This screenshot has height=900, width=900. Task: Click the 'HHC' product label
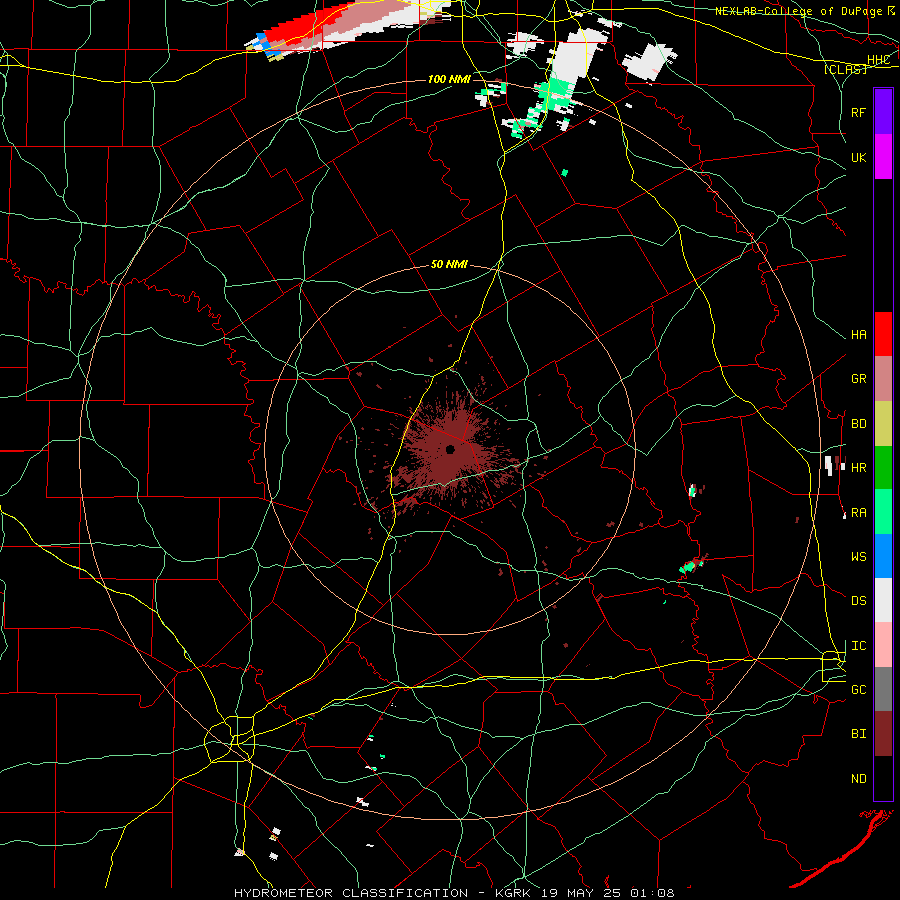pyautogui.click(x=878, y=60)
